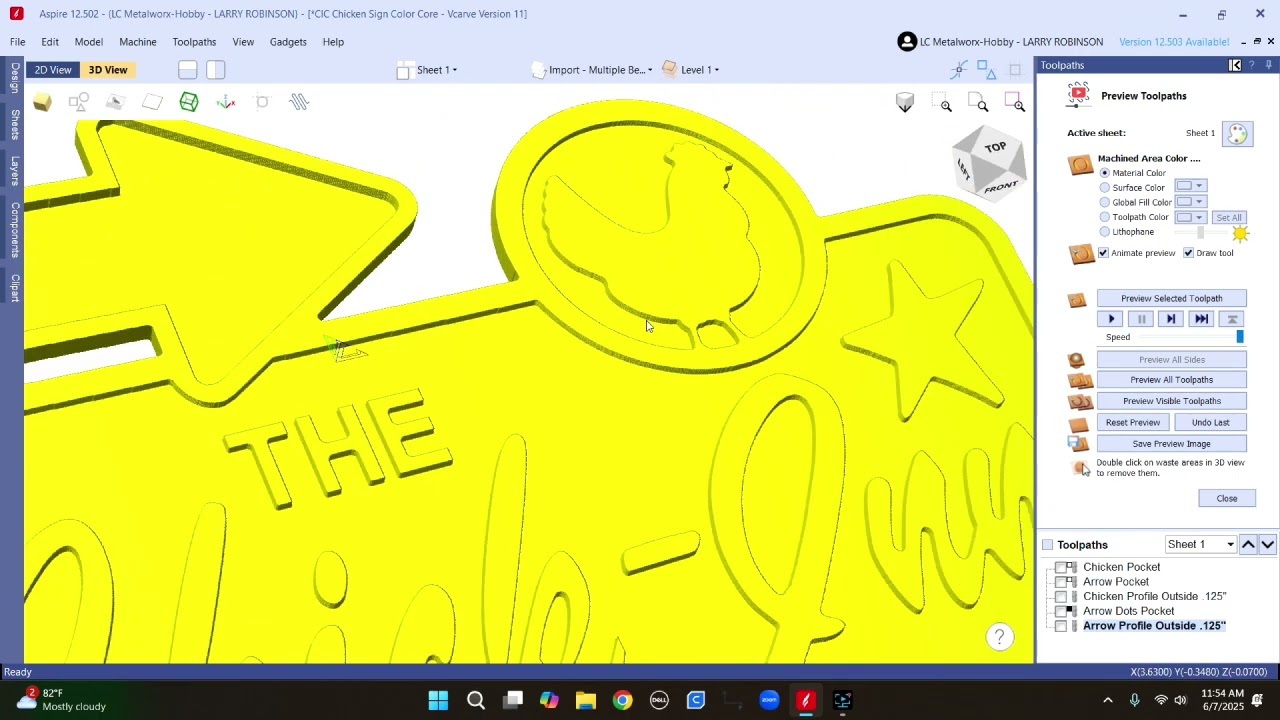
Task: Click the grey shapes vector icon
Action: tap(79, 102)
